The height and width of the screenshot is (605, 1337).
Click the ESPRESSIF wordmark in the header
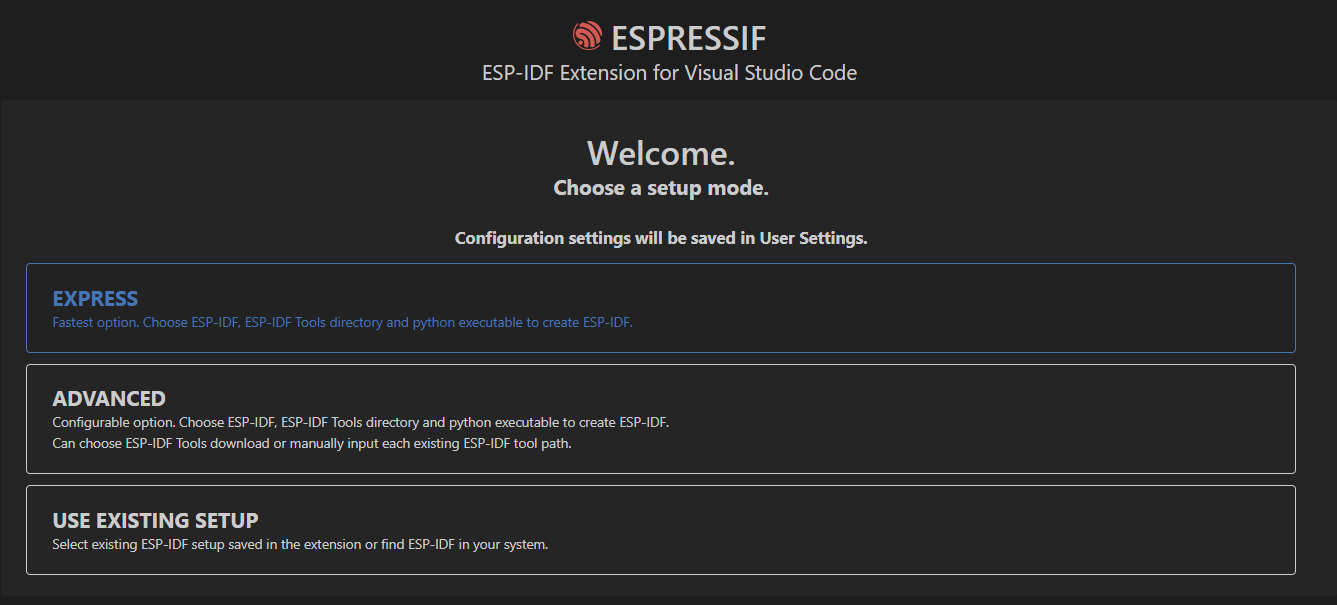pyautogui.click(x=688, y=39)
